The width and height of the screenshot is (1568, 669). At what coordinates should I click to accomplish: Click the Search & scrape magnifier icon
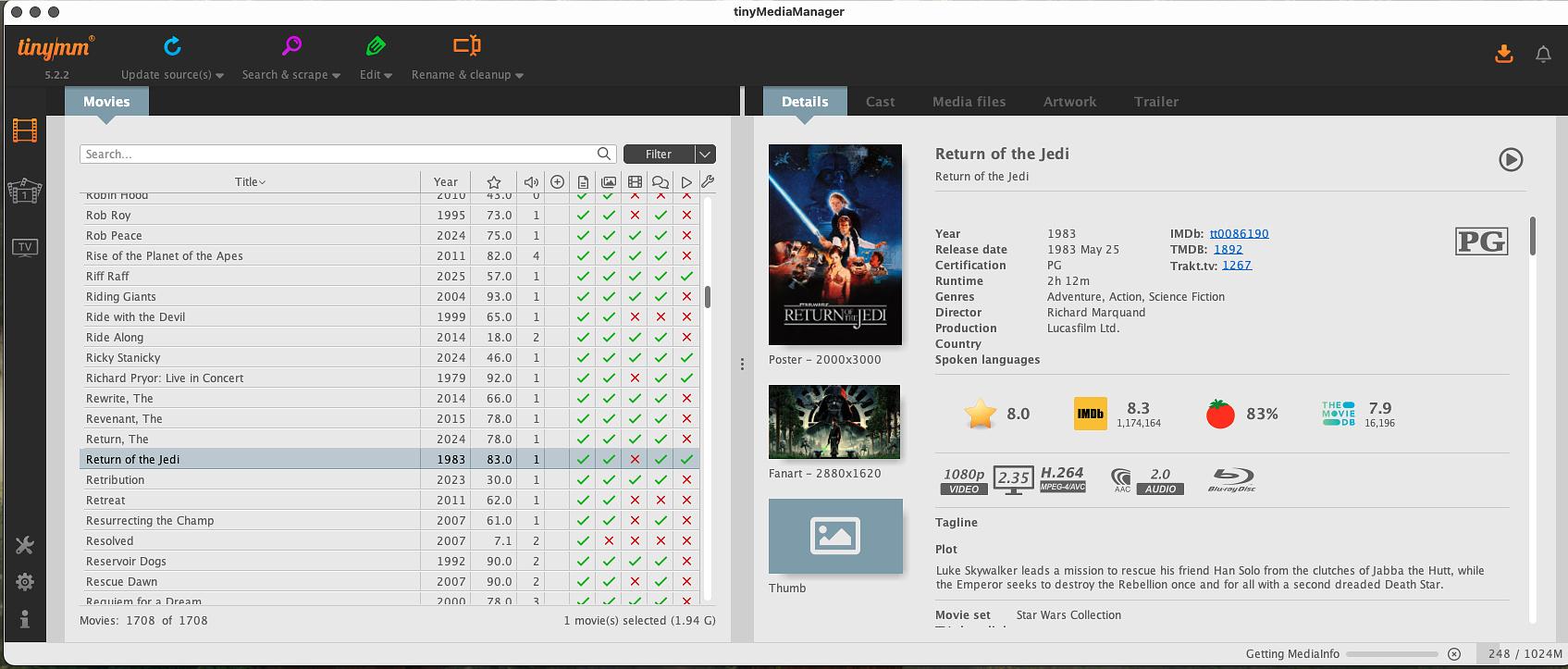click(291, 46)
